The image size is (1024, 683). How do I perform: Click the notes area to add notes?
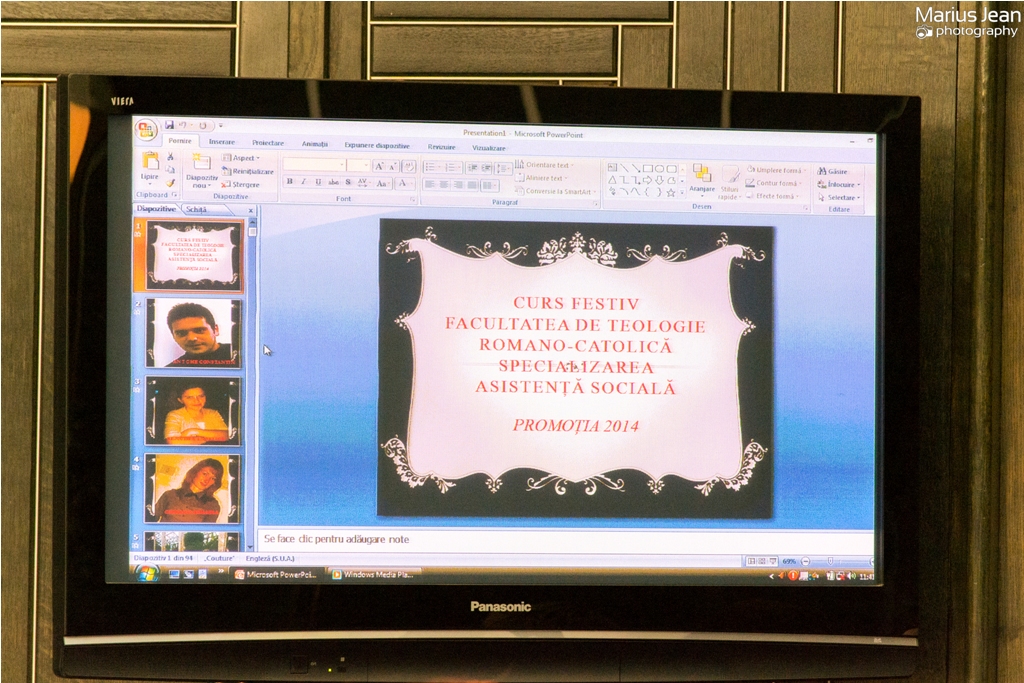565,539
